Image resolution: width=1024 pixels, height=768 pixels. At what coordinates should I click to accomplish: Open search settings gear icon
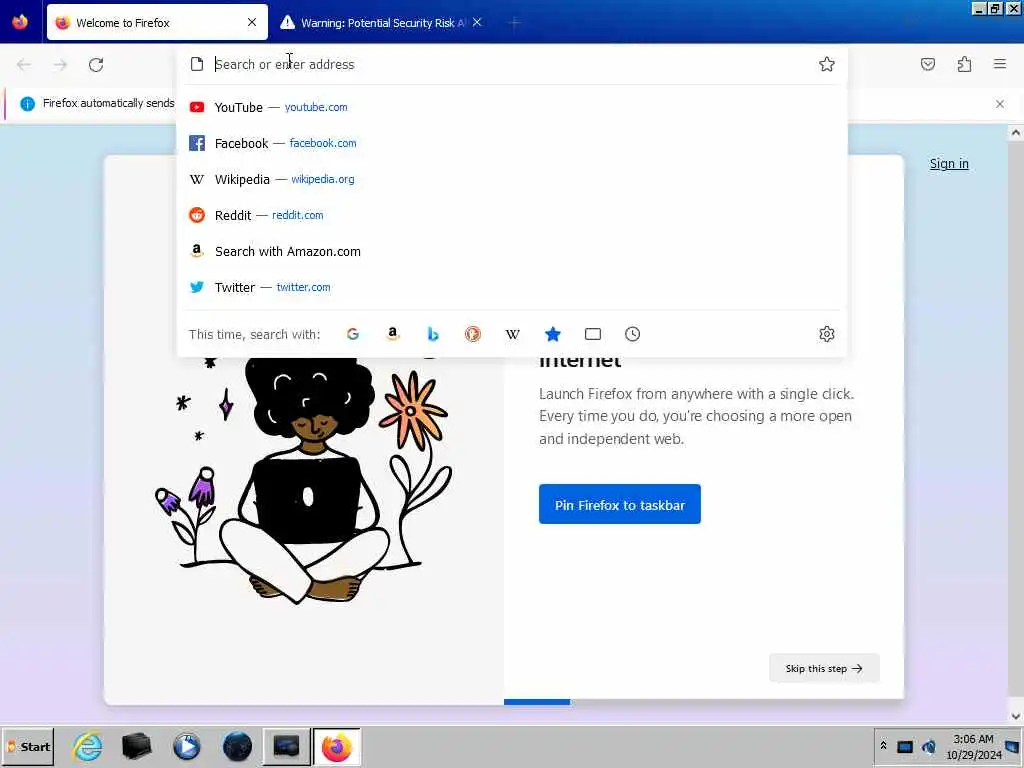(827, 334)
